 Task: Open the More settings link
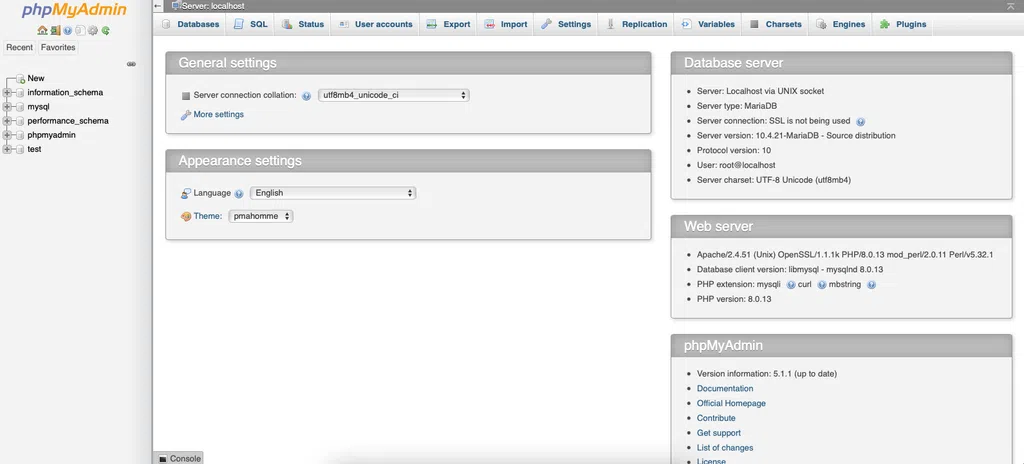218,114
